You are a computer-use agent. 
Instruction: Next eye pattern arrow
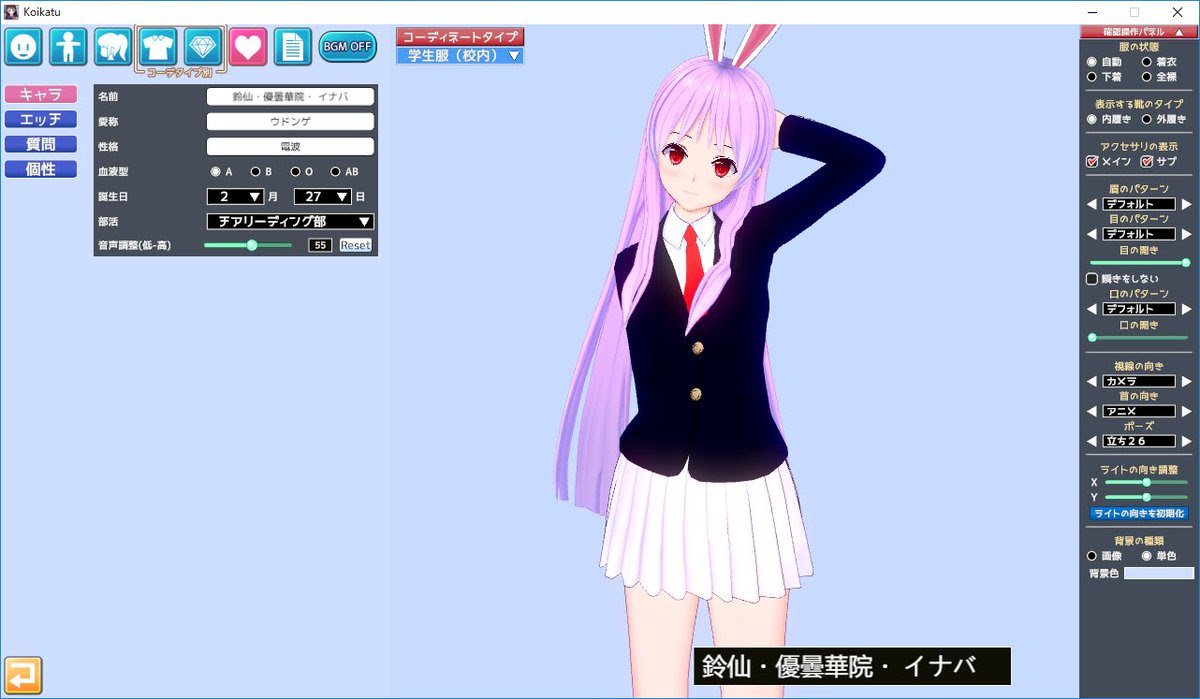1186,234
